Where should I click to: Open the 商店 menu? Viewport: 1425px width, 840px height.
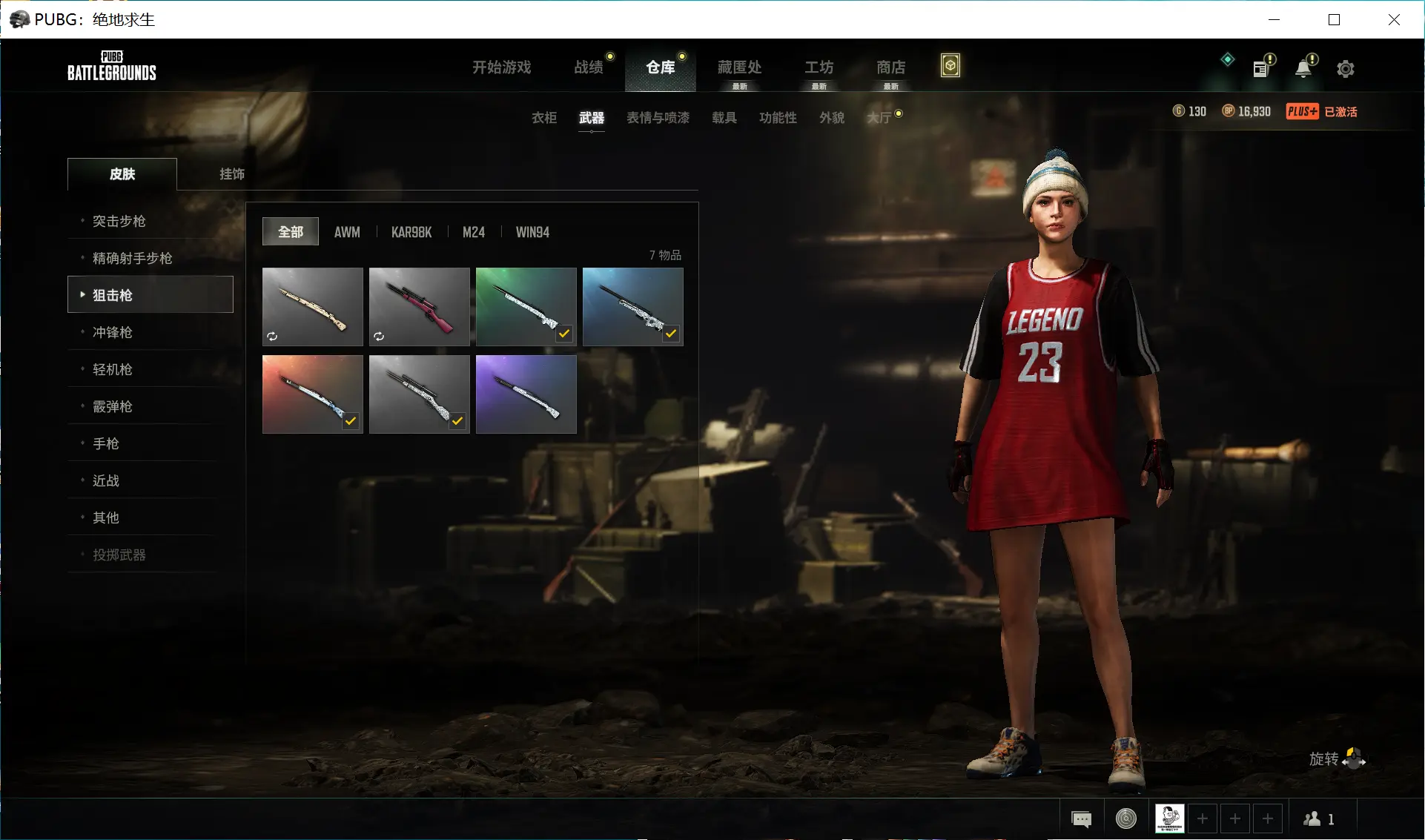[891, 67]
